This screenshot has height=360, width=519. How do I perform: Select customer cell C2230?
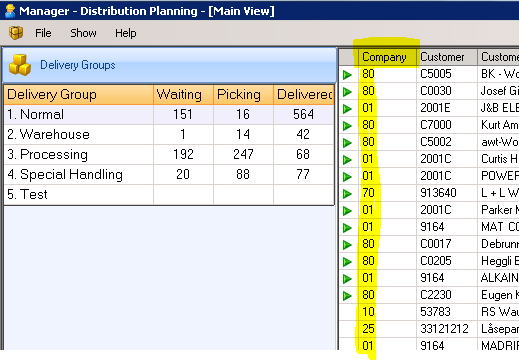(x=447, y=295)
